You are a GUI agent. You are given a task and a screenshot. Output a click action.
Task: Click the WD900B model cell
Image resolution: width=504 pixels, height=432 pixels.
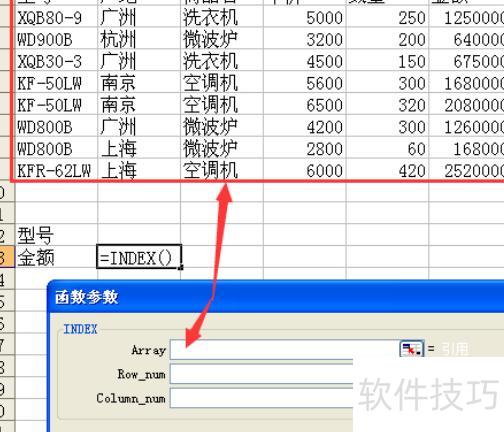pyautogui.click(x=56, y=39)
